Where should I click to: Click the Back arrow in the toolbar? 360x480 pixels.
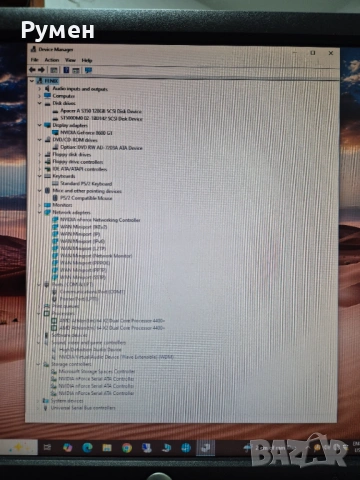click(32, 70)
